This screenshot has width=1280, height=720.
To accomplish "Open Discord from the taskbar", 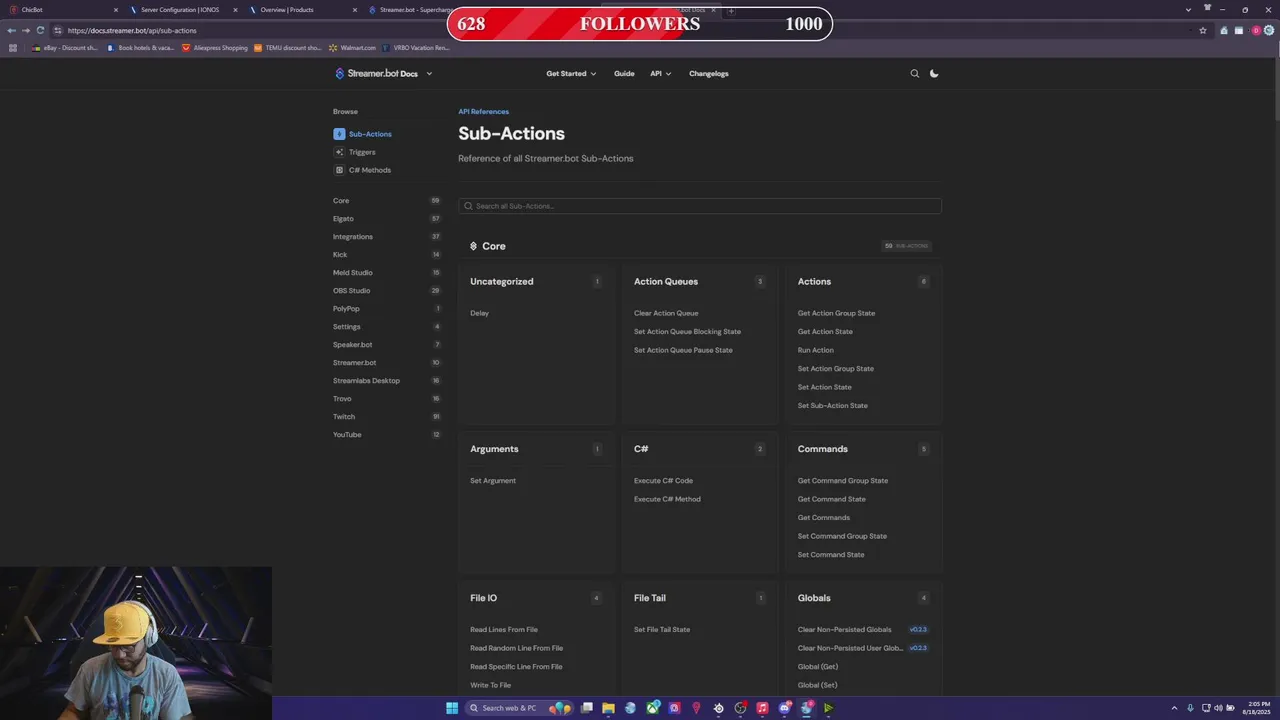I will click(x=785, y=708).
